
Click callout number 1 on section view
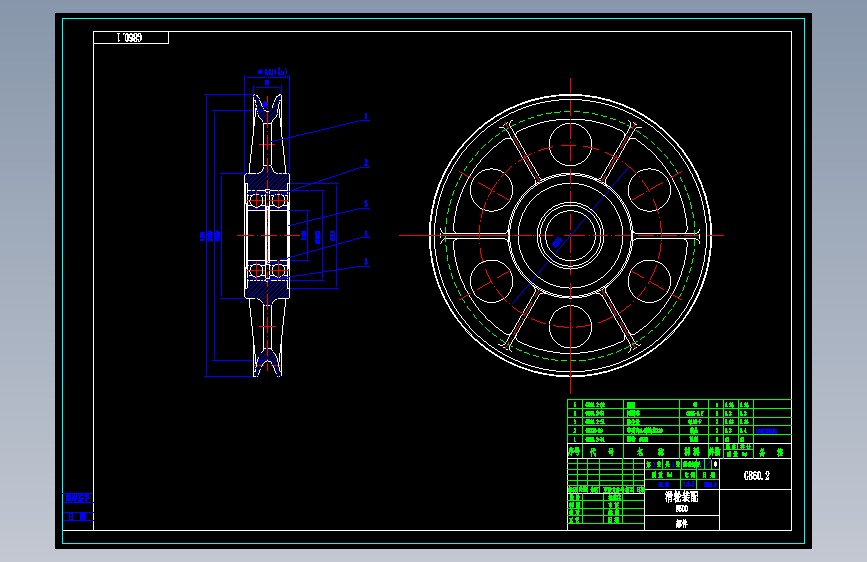point(365,117)
